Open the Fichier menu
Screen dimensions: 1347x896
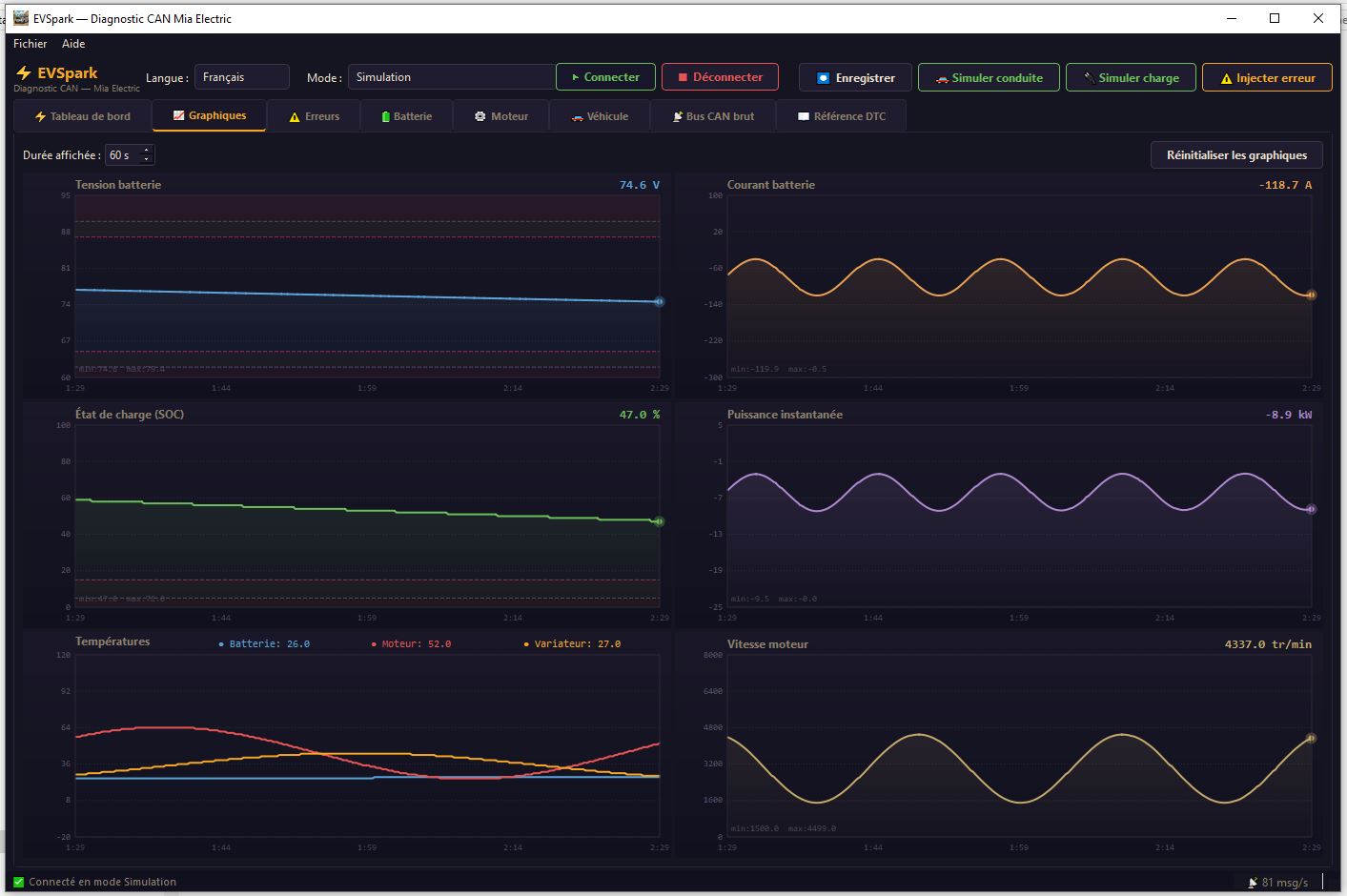pyautogui.click(x=31, y=44)
